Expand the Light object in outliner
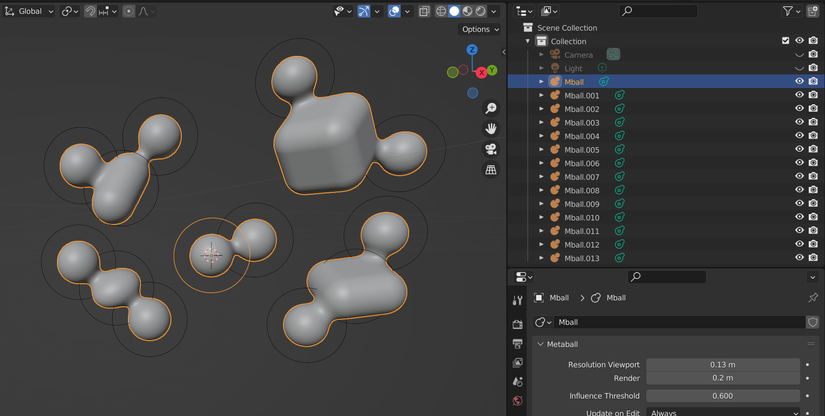 click(x=541, y=68)
